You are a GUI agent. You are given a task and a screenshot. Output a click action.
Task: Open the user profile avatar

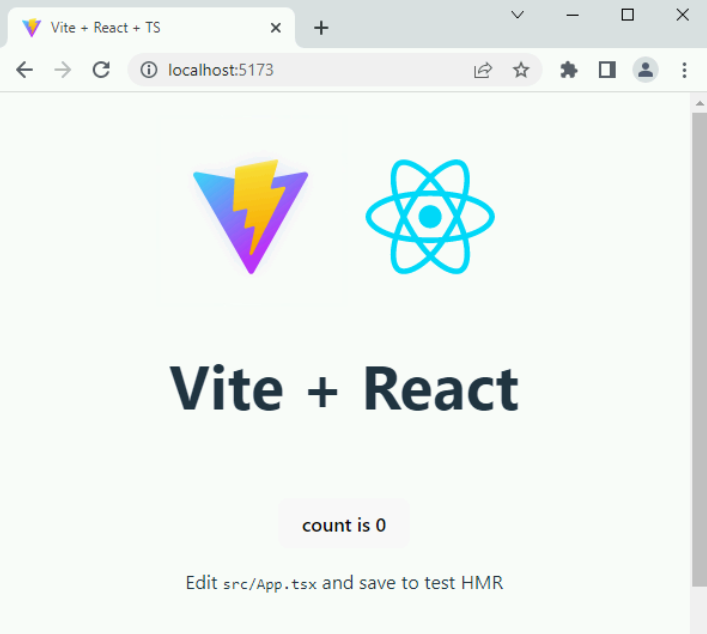point(645,70)
